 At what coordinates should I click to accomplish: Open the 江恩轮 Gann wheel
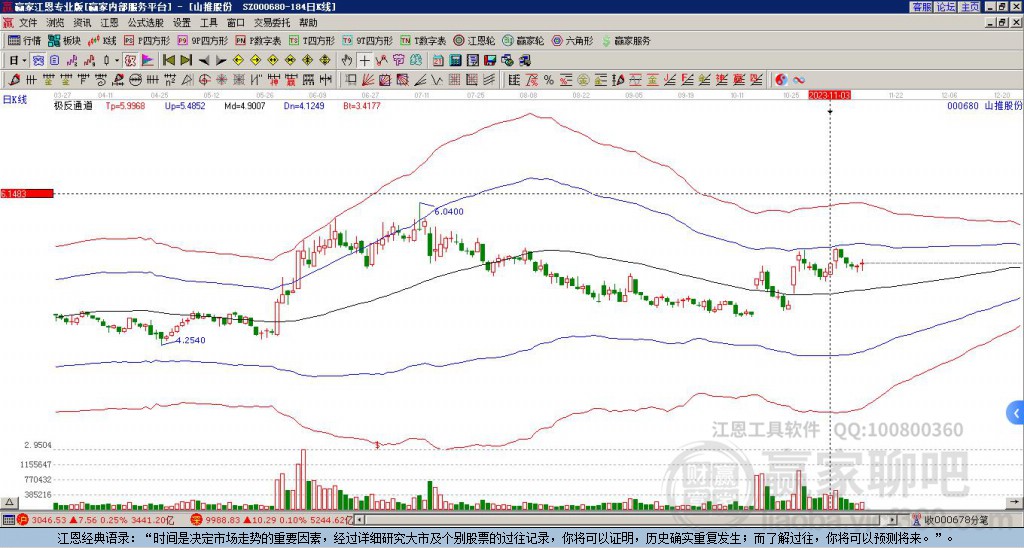pos(474,40)
